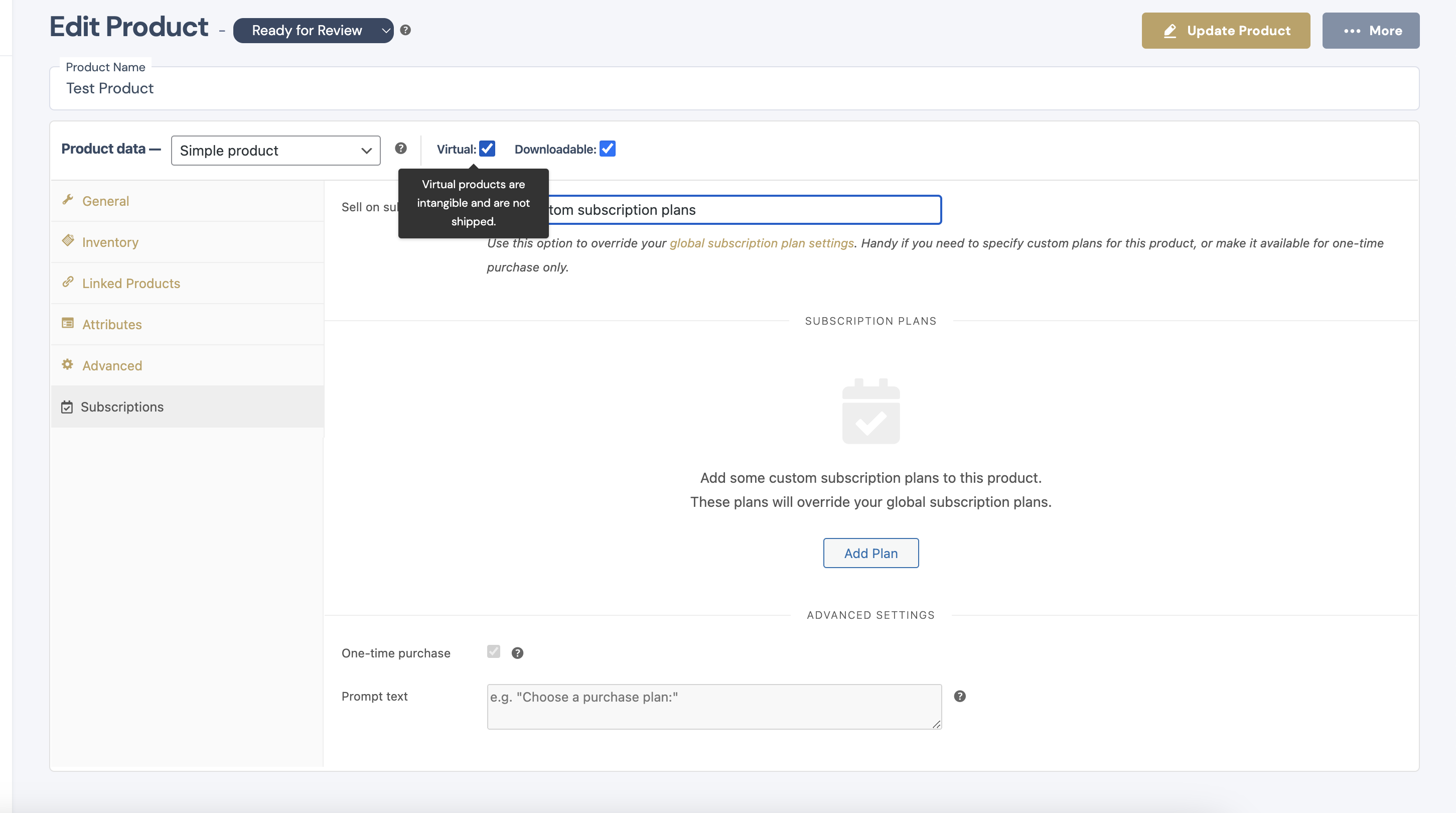Click the One-time purchase help icon

pyautogui.click(x=517, y=653)
